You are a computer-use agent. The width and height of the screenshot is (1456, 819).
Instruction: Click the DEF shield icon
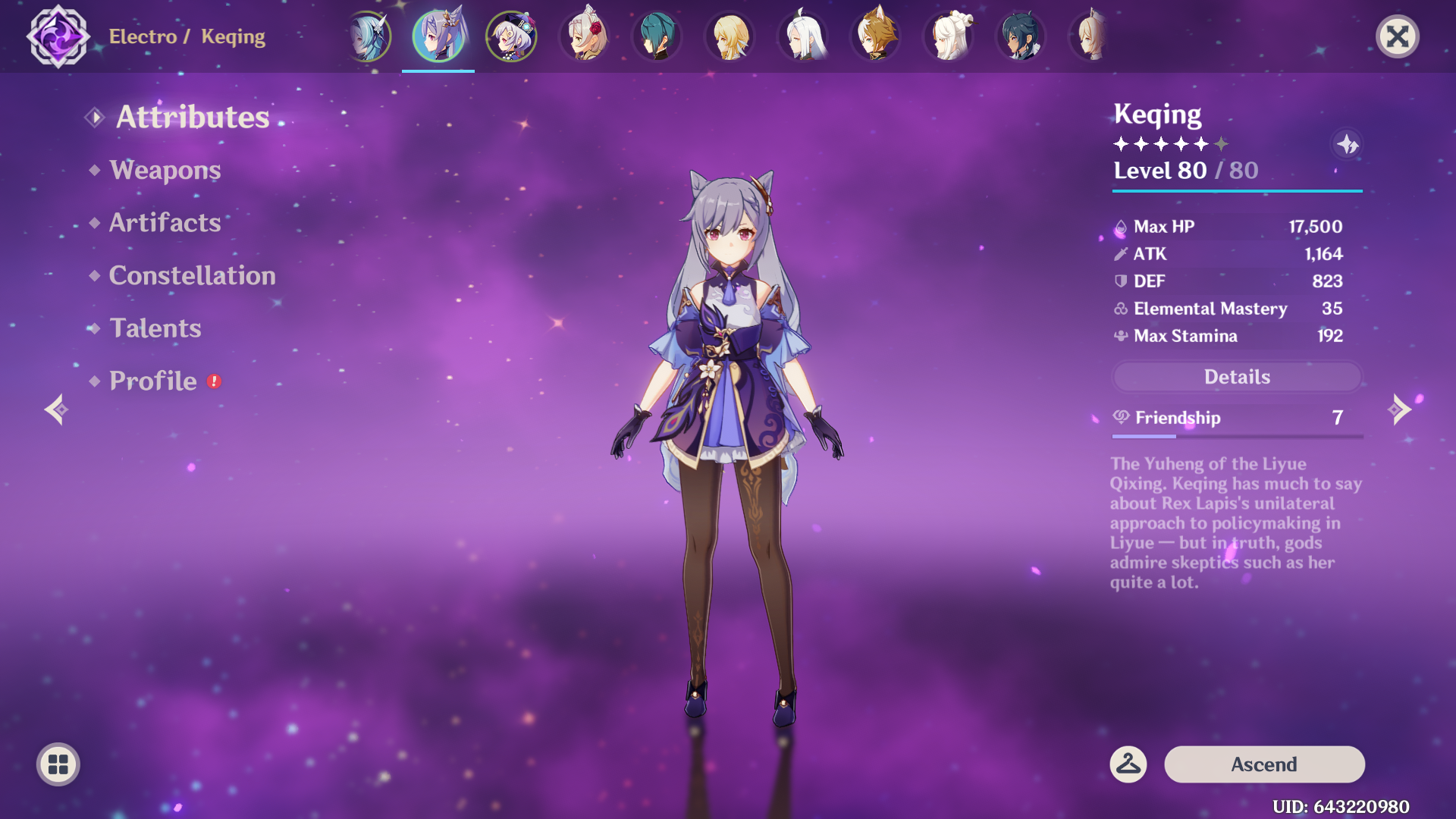coord(1121,281)
